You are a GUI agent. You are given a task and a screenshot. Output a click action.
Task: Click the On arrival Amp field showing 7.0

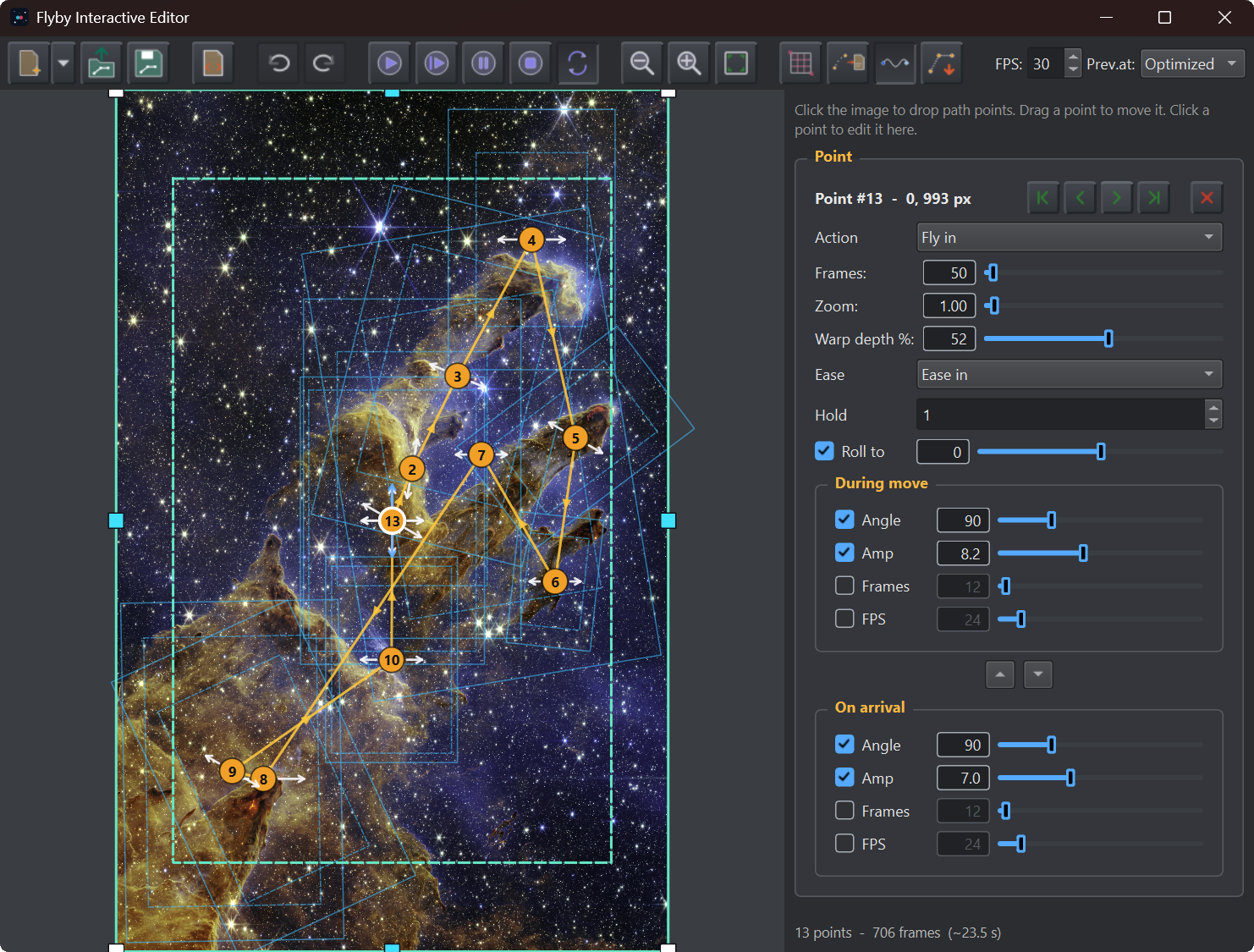(963, 778)
